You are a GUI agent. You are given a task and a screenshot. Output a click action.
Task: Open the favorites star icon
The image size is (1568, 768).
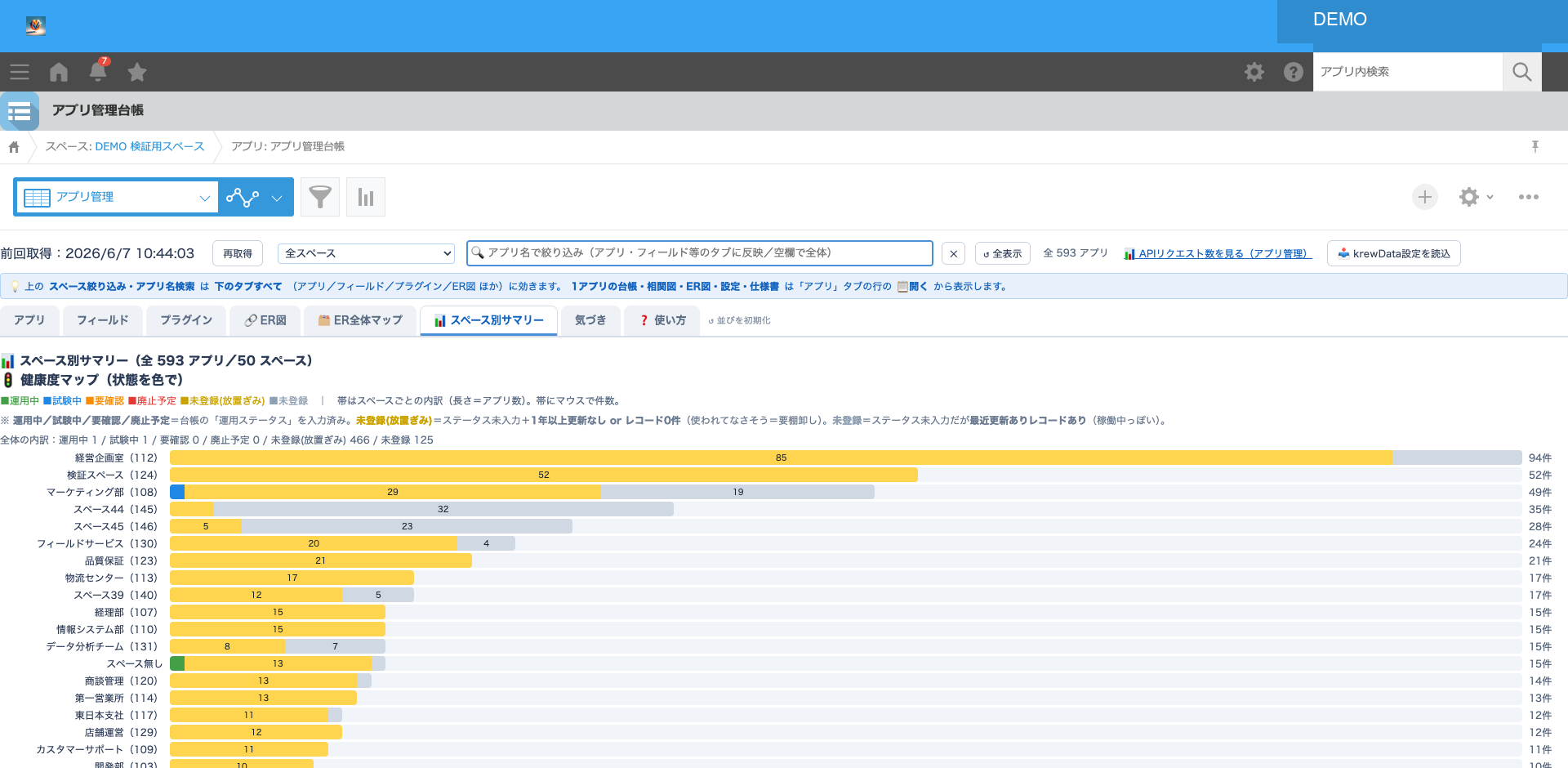click(137, 72)
